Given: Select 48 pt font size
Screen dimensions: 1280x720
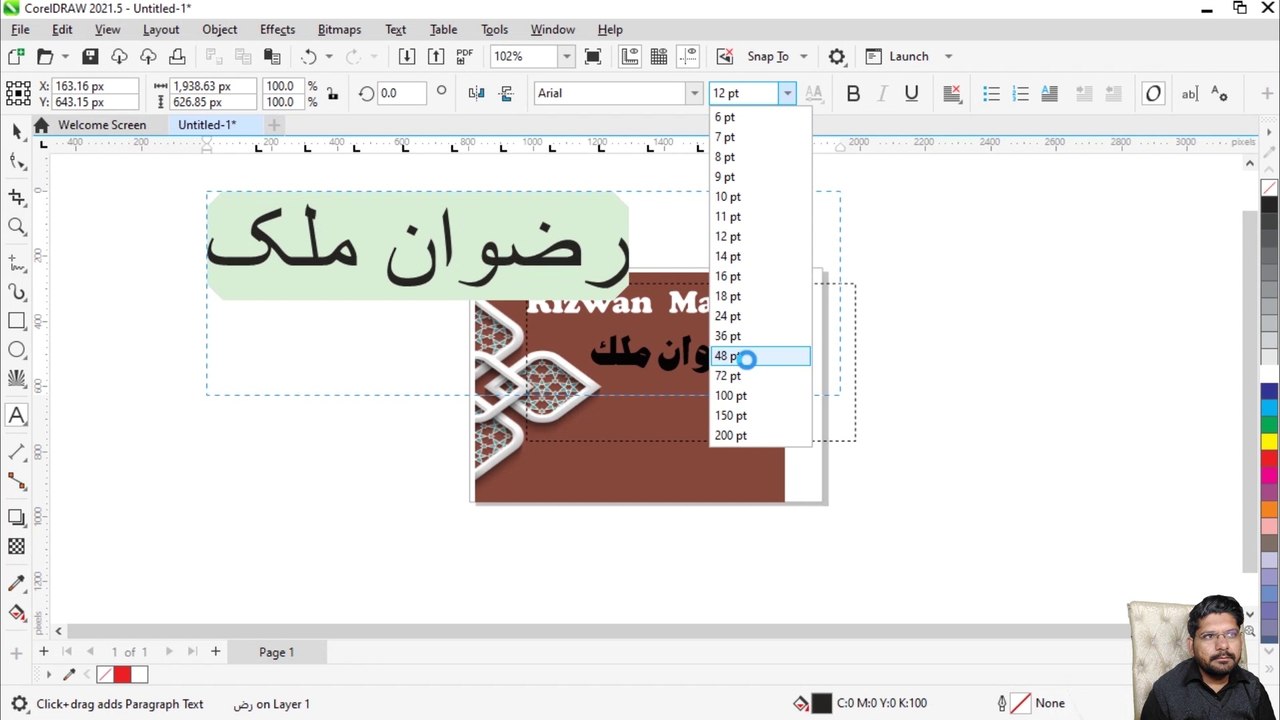Looking at the screenshot, I should [760, 356].
